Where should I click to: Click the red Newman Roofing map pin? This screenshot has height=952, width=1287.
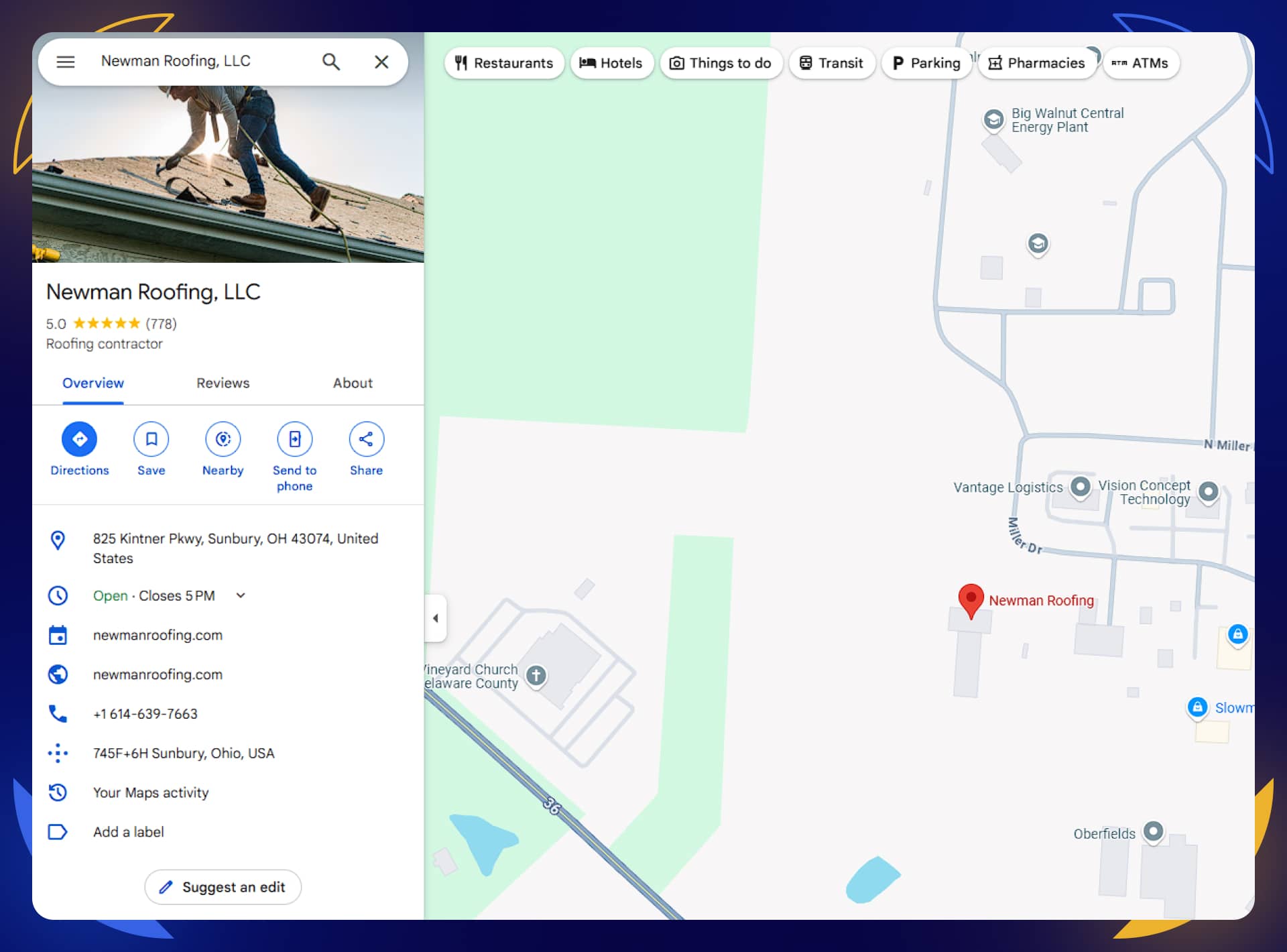pos(971,600)
